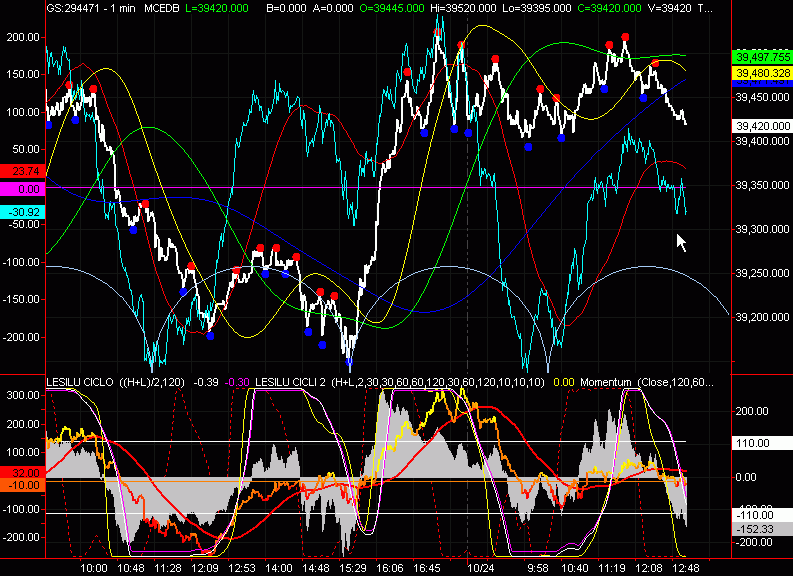Click the 12:53 time axis label
The image size is (793, 576).
(242, 568)
